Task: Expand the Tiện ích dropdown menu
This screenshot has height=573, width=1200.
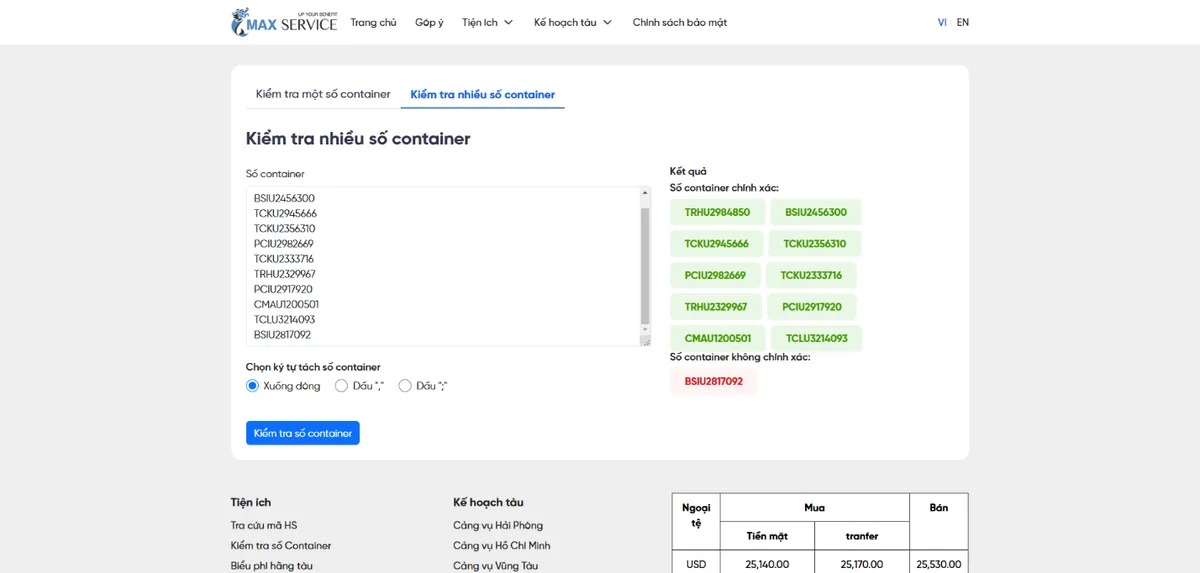Action: (x=487, y=22)
